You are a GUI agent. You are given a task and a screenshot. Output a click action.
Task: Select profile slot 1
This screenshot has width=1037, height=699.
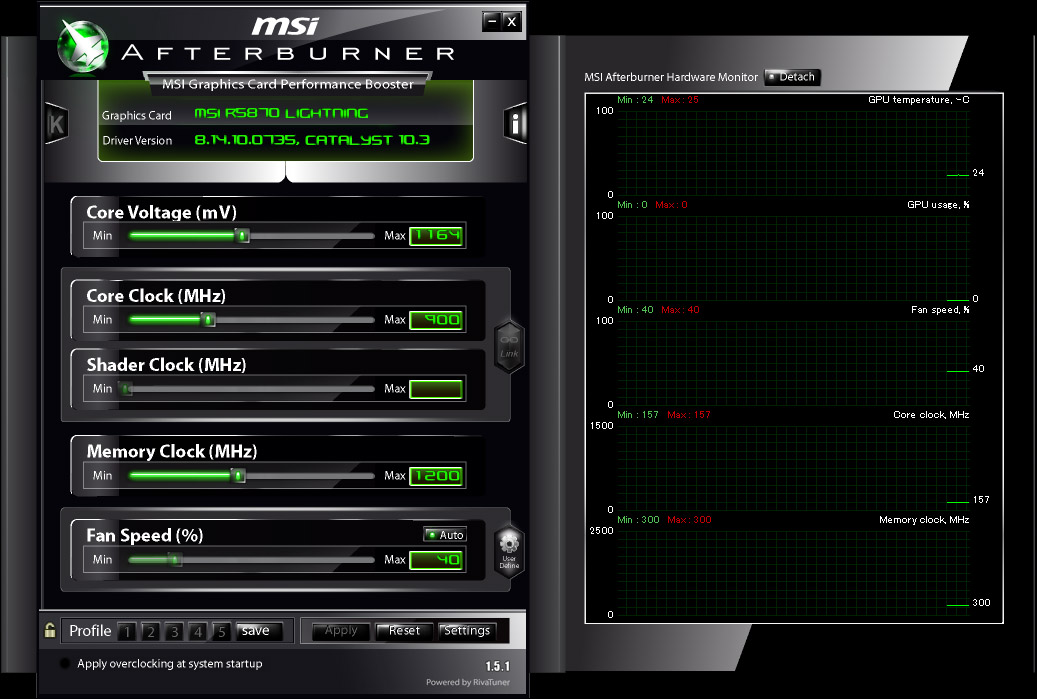[x=127, y=632]
